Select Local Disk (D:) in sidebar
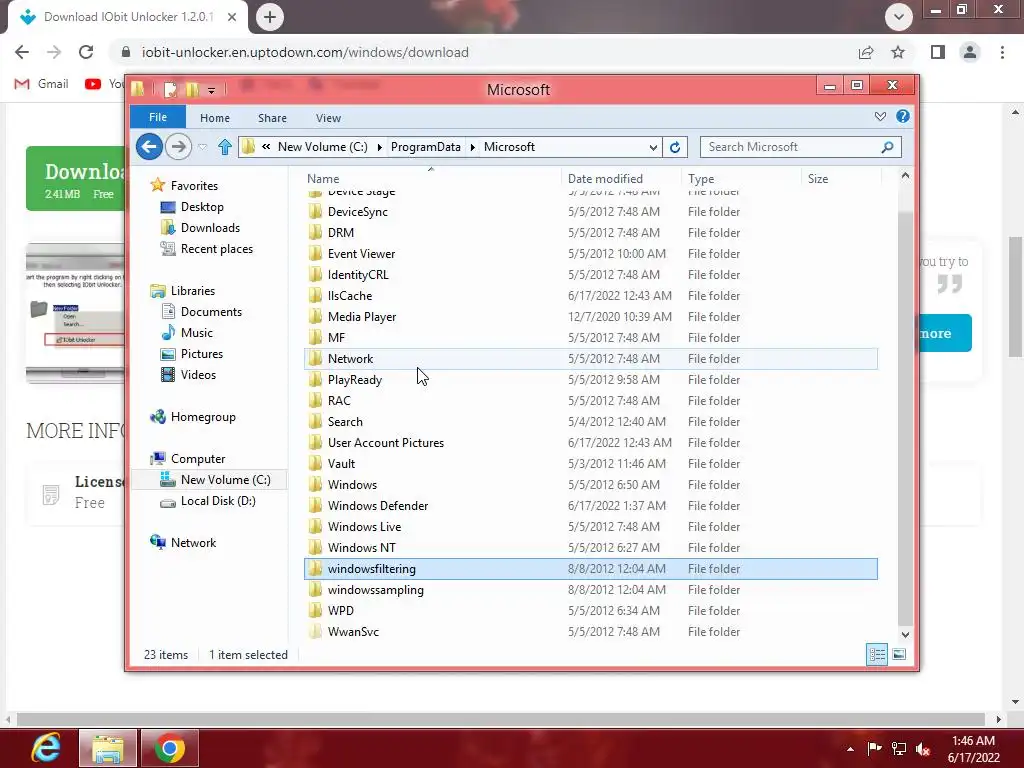 click(217, 501)
